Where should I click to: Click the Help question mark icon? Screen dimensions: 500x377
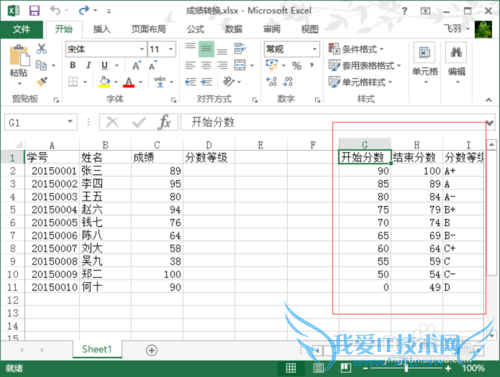pos(404,11)
